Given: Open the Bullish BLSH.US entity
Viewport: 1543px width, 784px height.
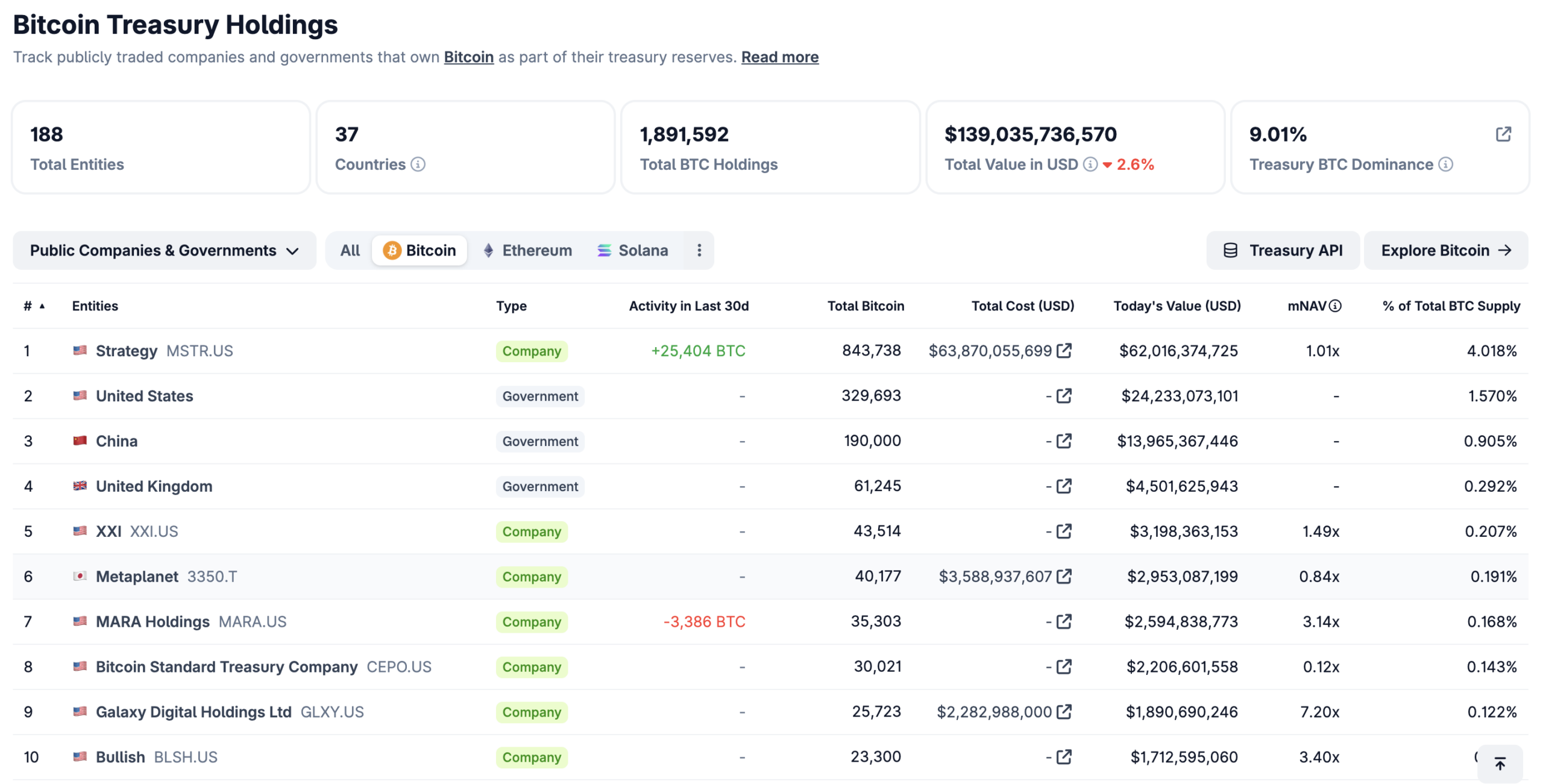Looking at the screenshot, I should (x=156, y=756).
